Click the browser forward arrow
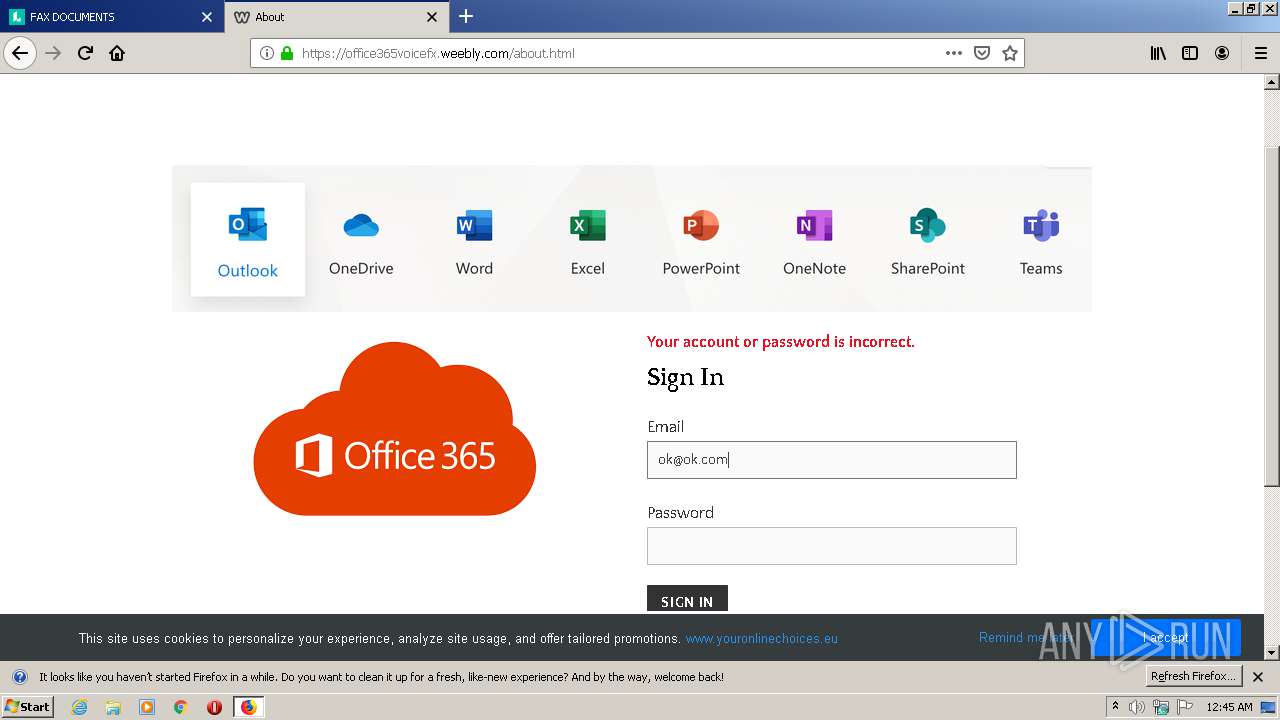The image size is (1280, 720). pos(54,53)
